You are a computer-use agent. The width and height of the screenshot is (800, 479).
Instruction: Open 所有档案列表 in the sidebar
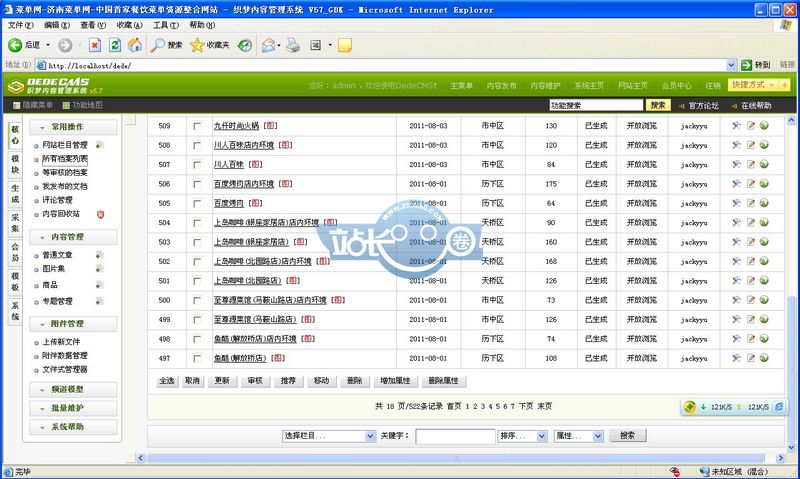point(65,159)
